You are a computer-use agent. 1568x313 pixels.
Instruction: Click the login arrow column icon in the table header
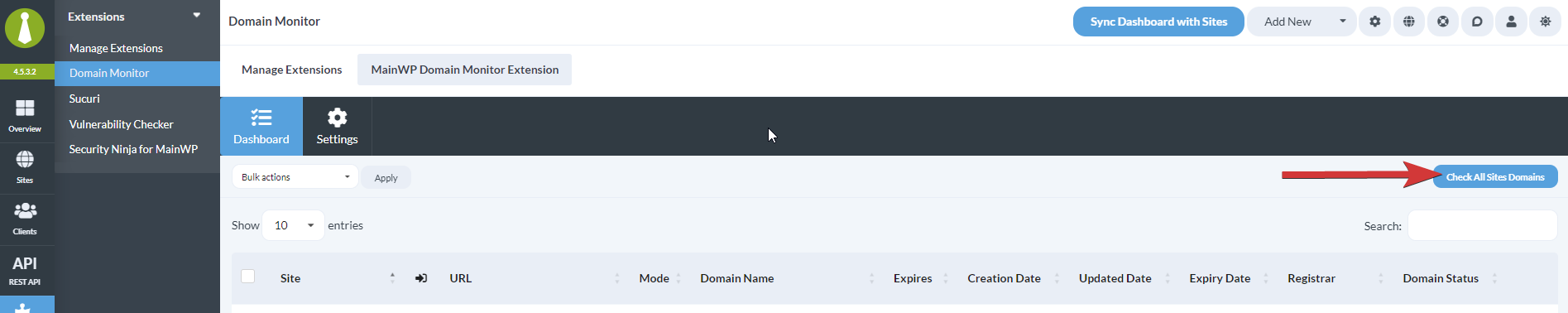click(x=421, y=278)
